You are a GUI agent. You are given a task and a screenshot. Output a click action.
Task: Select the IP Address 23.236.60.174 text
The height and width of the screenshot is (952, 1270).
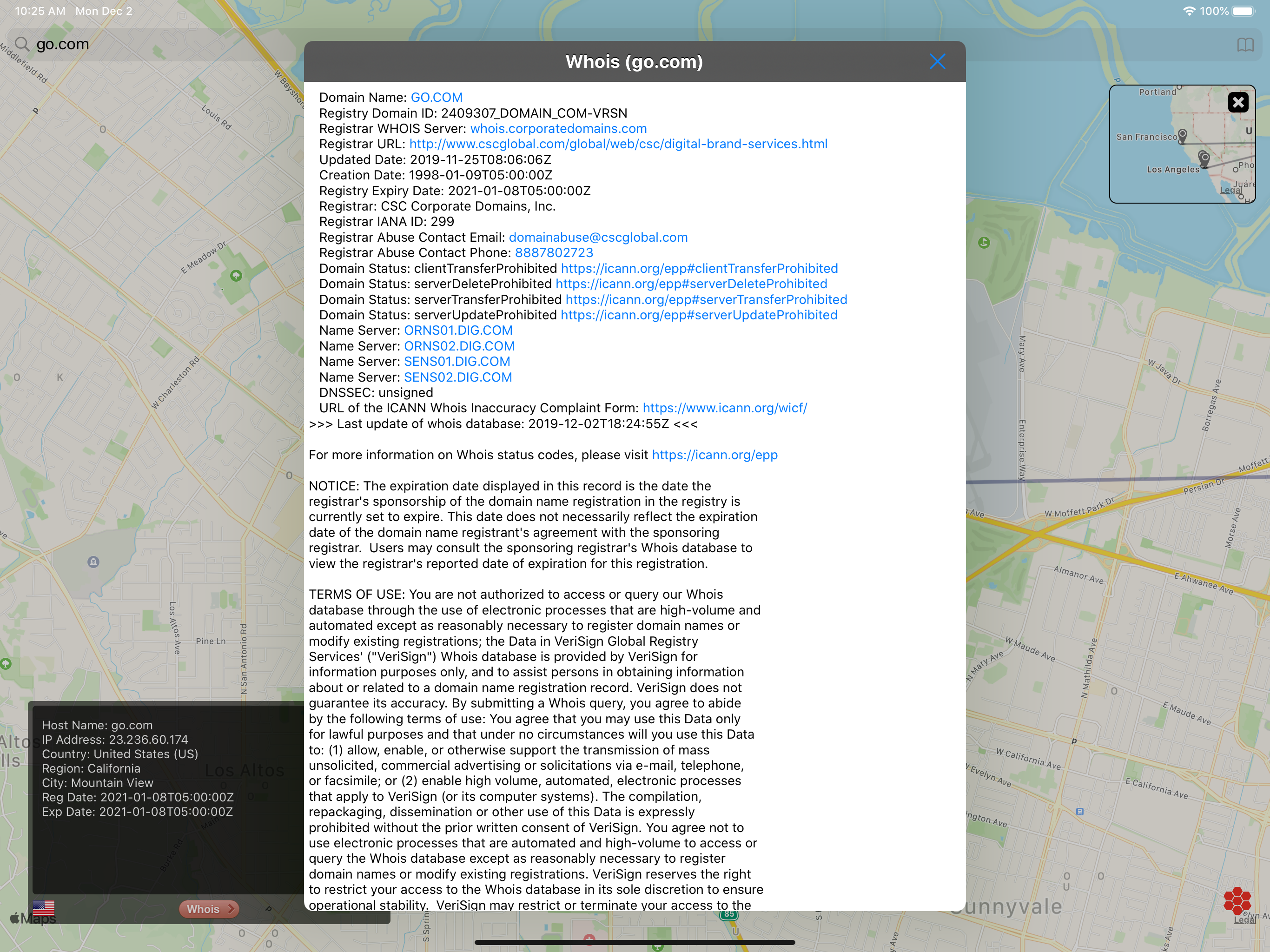[115, 740]
